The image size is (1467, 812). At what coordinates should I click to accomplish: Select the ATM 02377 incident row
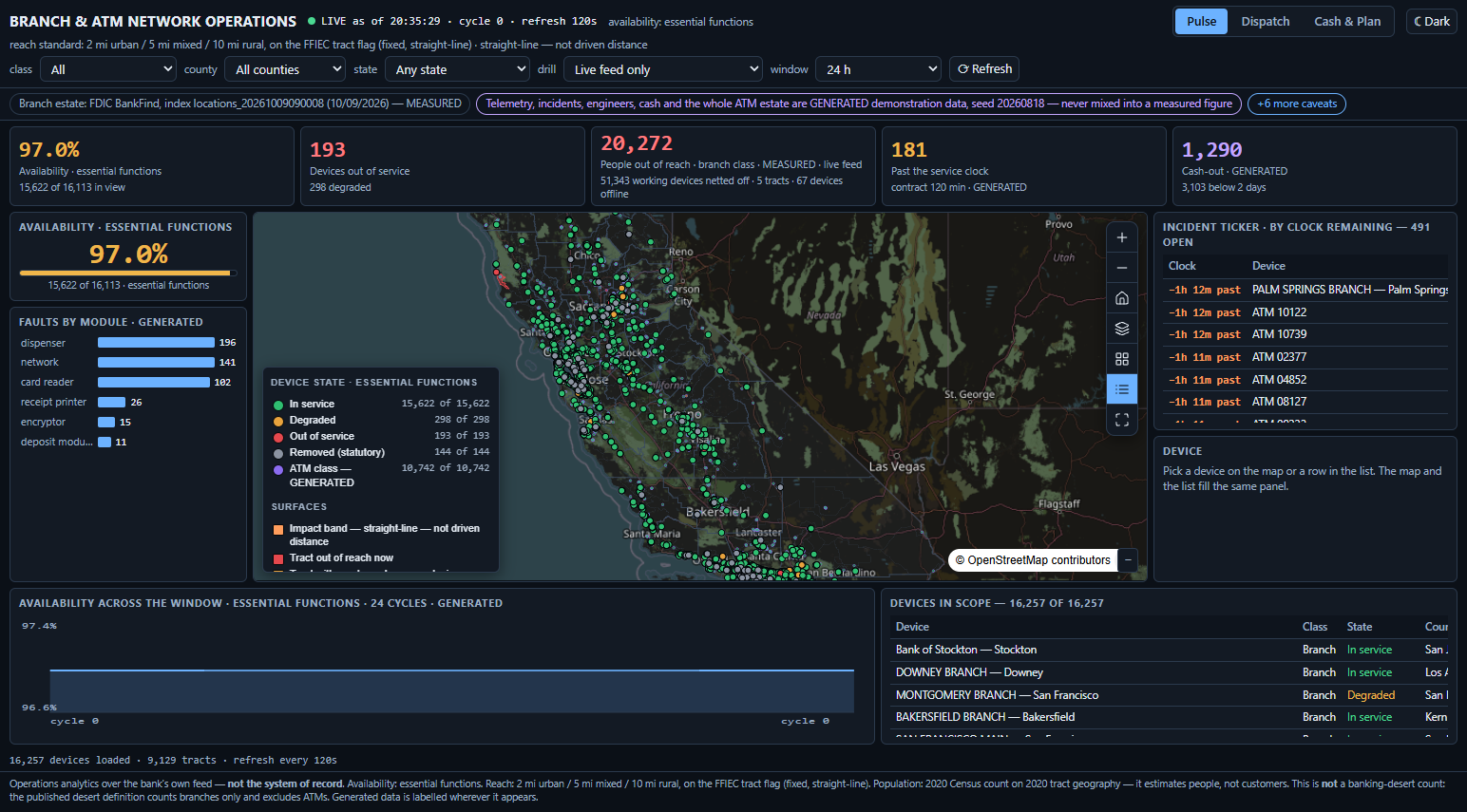tap(1305, 357)
